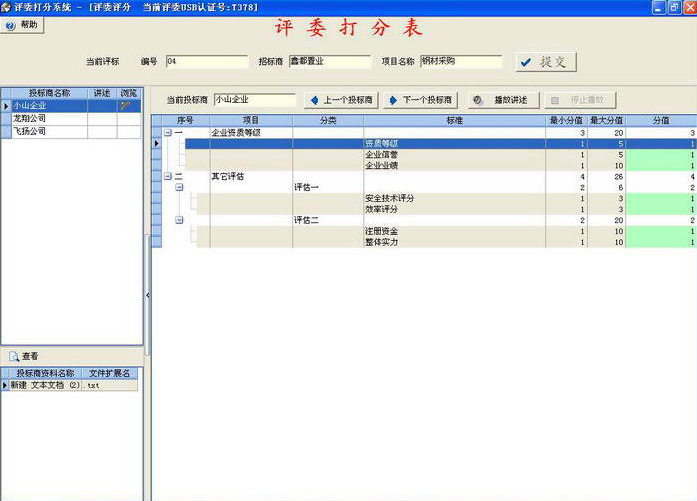Click the 最大分值 column header

606,120
